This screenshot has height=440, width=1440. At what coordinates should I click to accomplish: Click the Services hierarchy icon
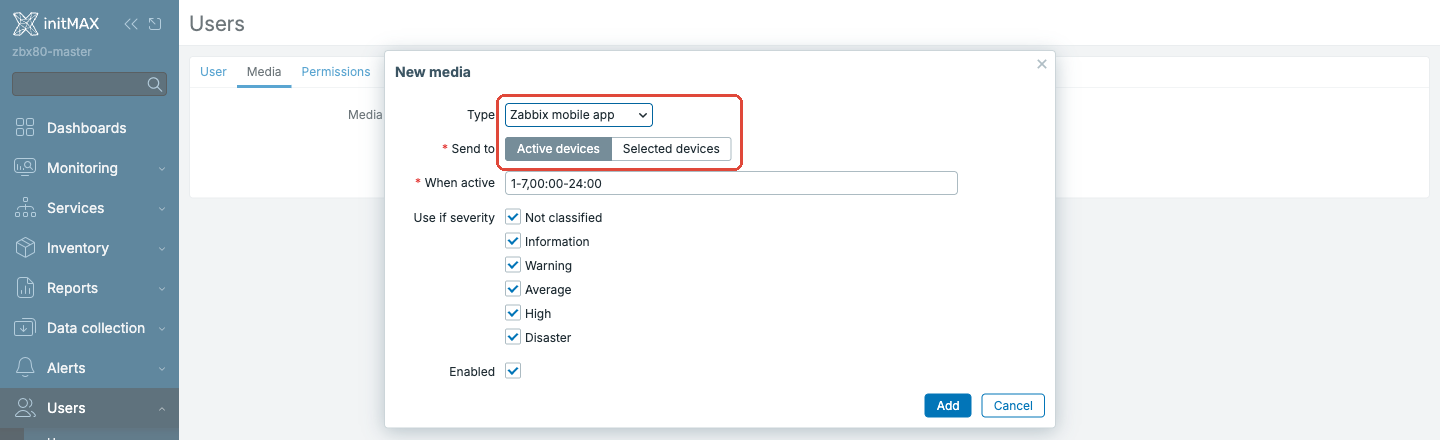pos(25,208)
